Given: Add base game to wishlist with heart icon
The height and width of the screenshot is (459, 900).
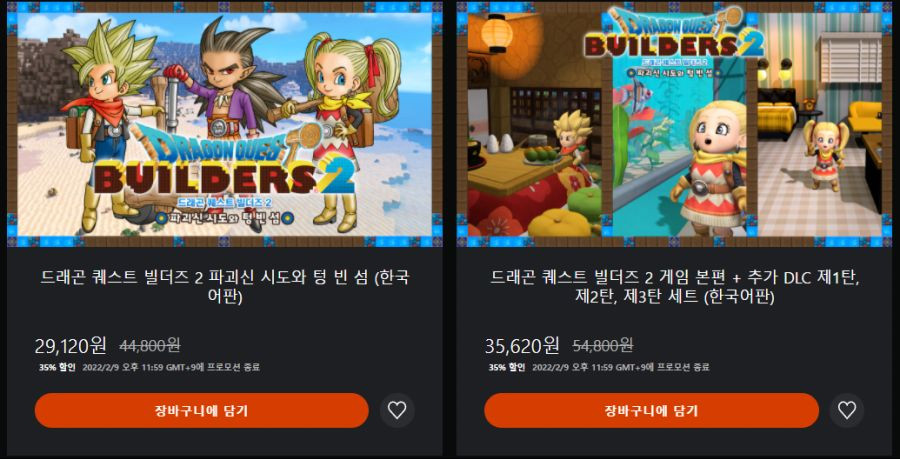Looking at the screenshot, I should (x=397, y=410).
